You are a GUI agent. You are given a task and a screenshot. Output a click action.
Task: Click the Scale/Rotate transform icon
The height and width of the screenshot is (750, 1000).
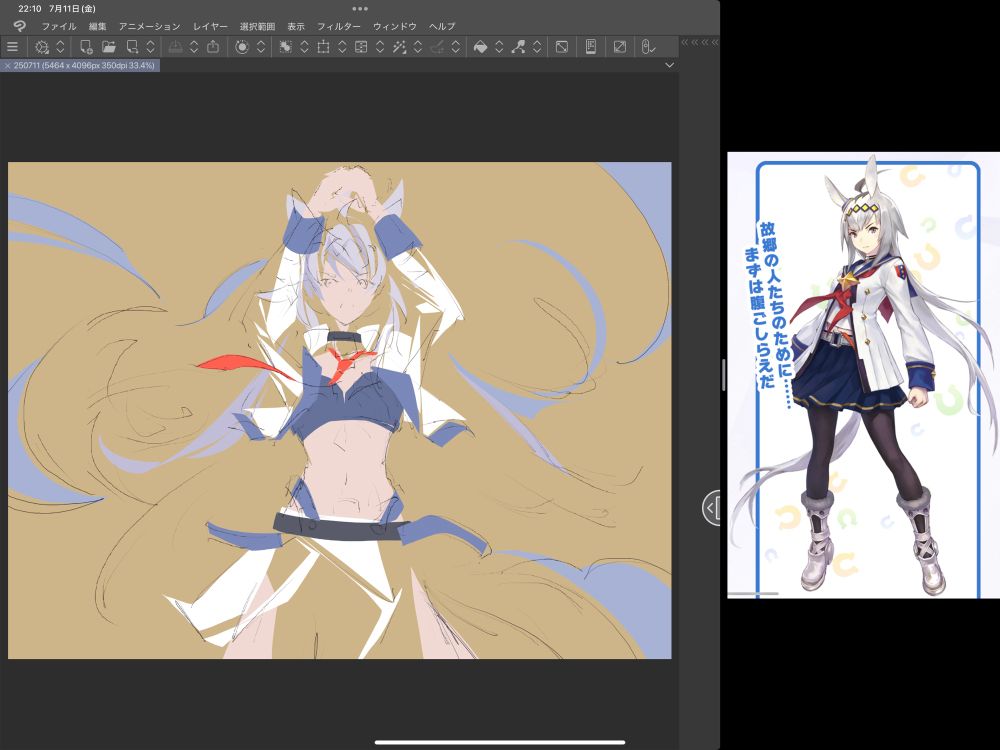[x=323, y=47]
